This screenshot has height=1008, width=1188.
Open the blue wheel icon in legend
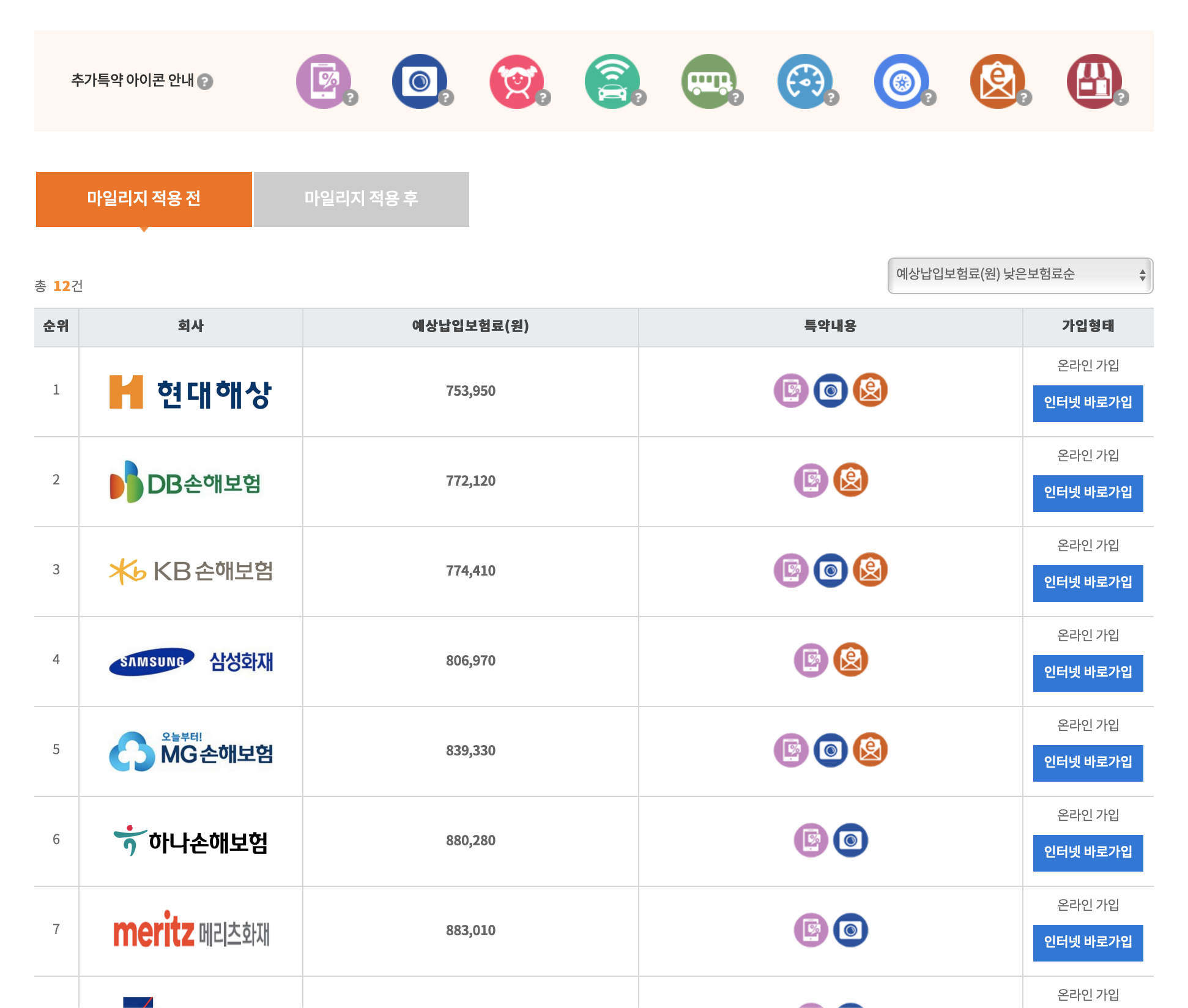(902, 81)
